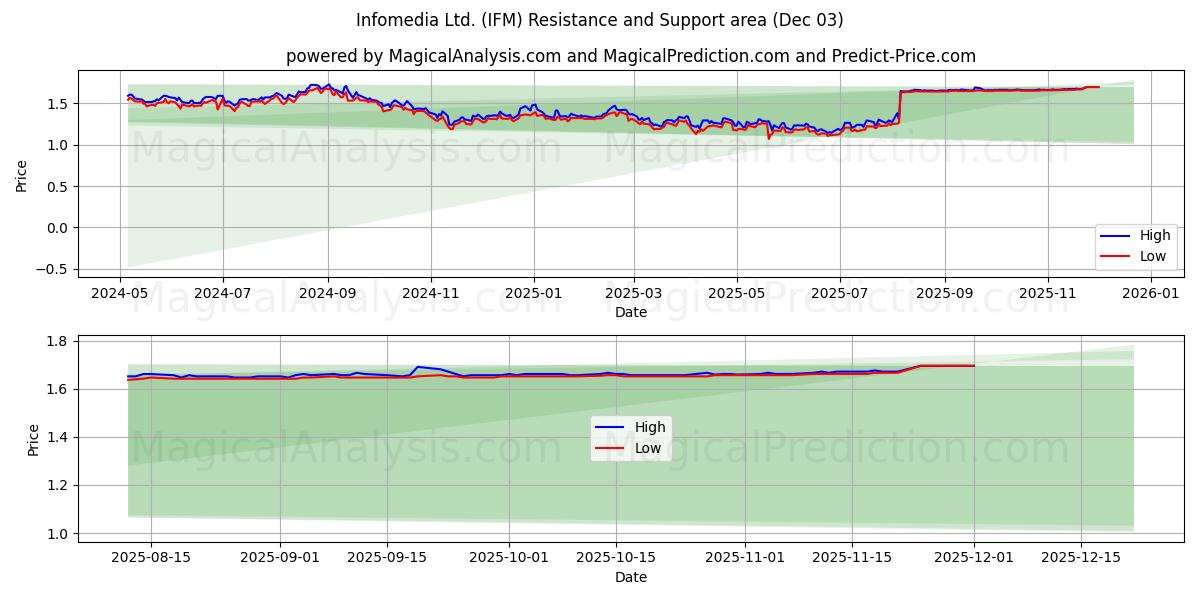1200x600 pixels.
Task: Click the '−0.5' y-axis tick on top chart
Action: 53,269
